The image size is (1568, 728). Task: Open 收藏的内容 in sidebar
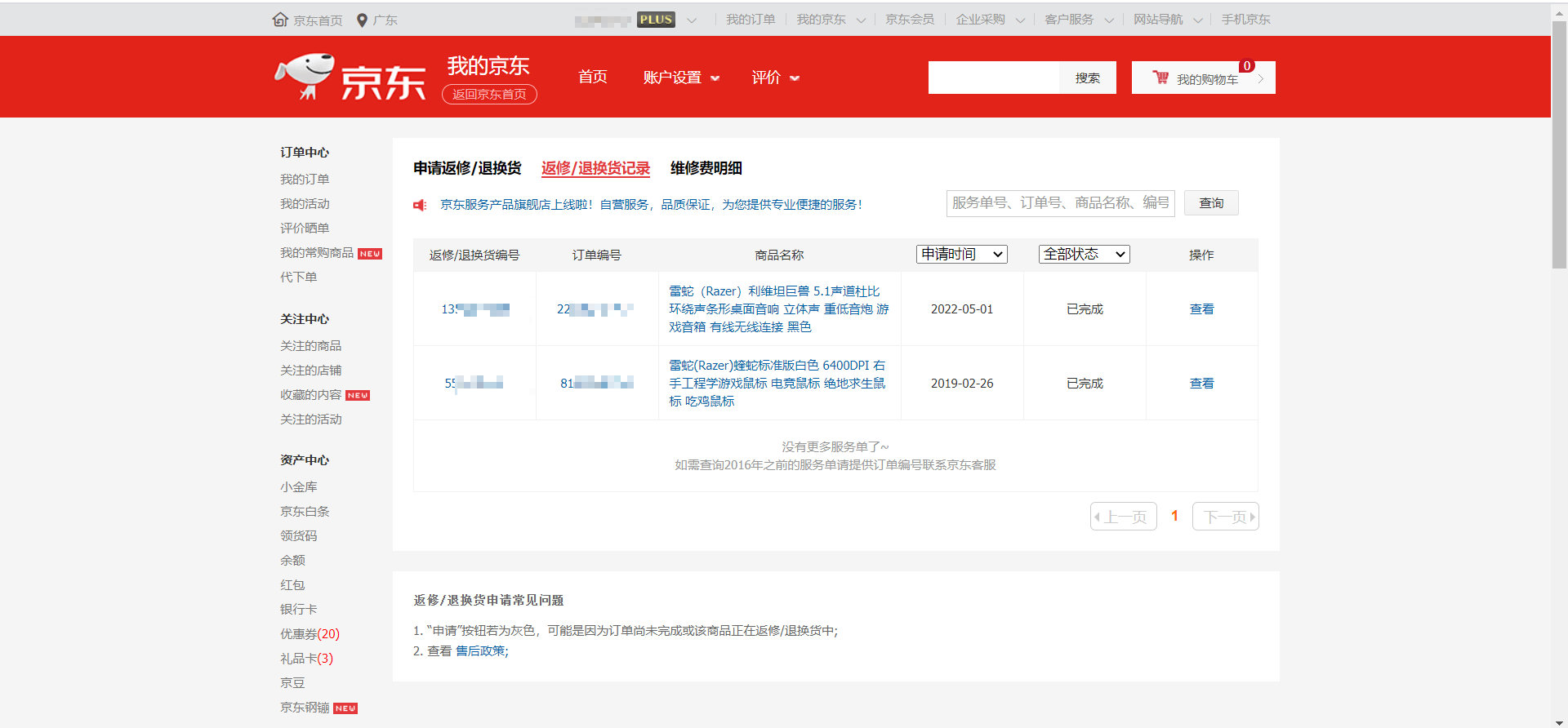[x=311, y=395]
